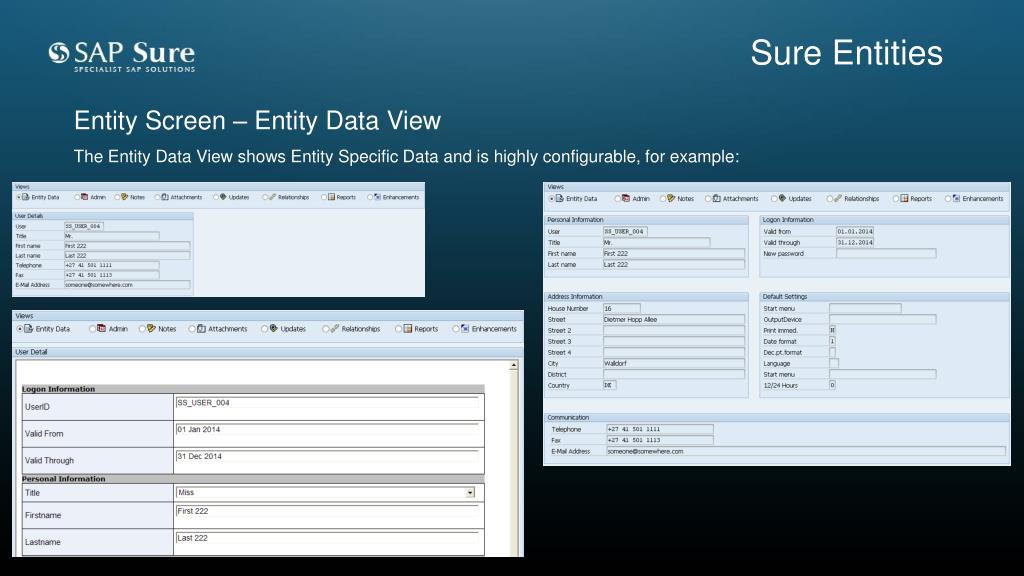
Task: Click the 12/24 Hours field
Action: point(833,385)
